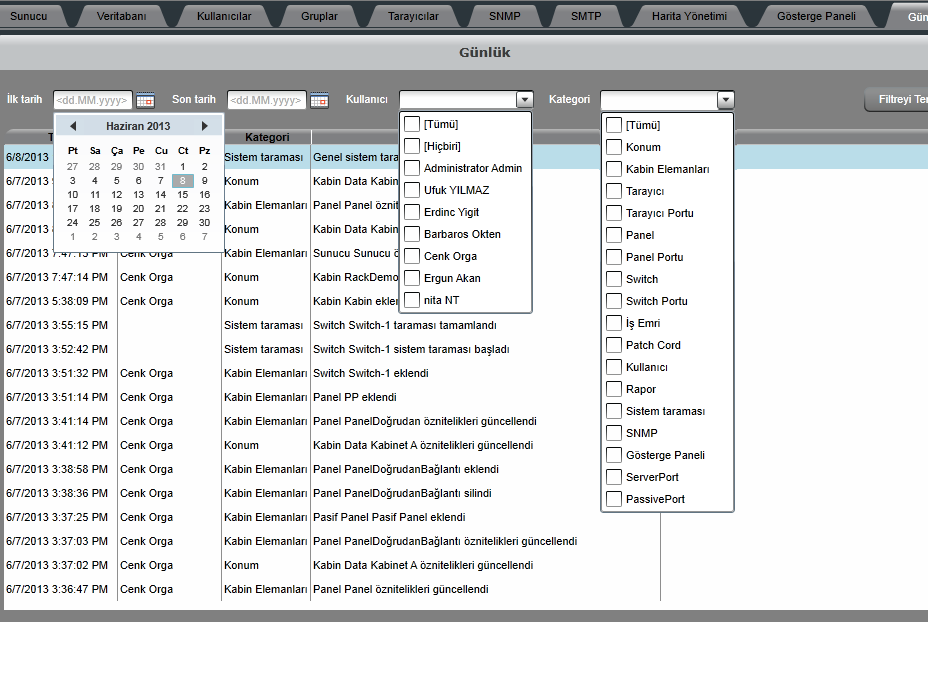Expand the Kullanıcı dropdown arrow

(525, 100)
